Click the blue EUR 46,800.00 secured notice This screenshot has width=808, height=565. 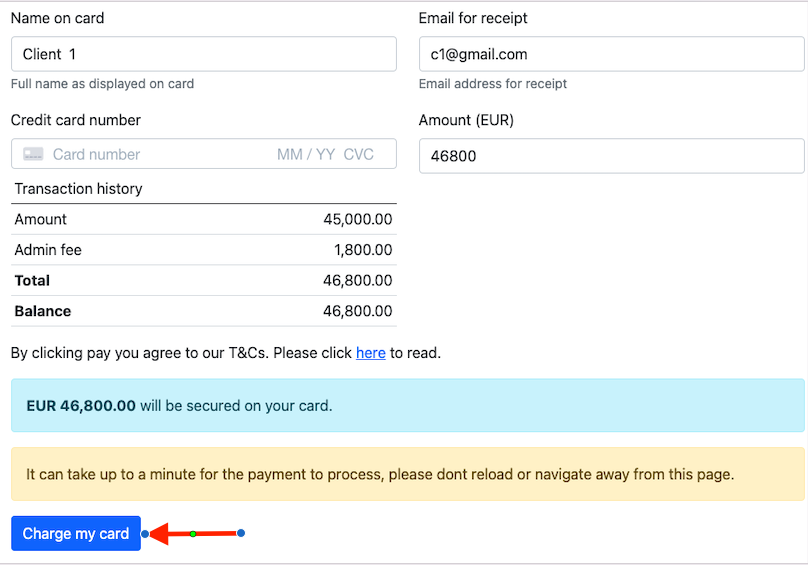click(x=407, y=406)
